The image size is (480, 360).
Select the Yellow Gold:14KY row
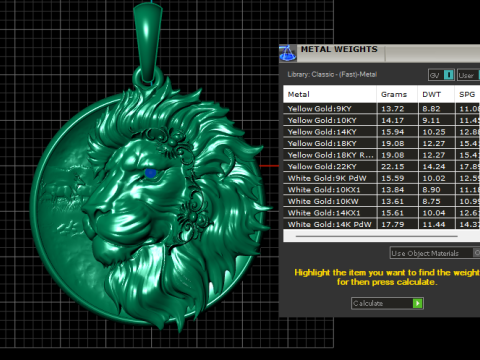(382, 132)
